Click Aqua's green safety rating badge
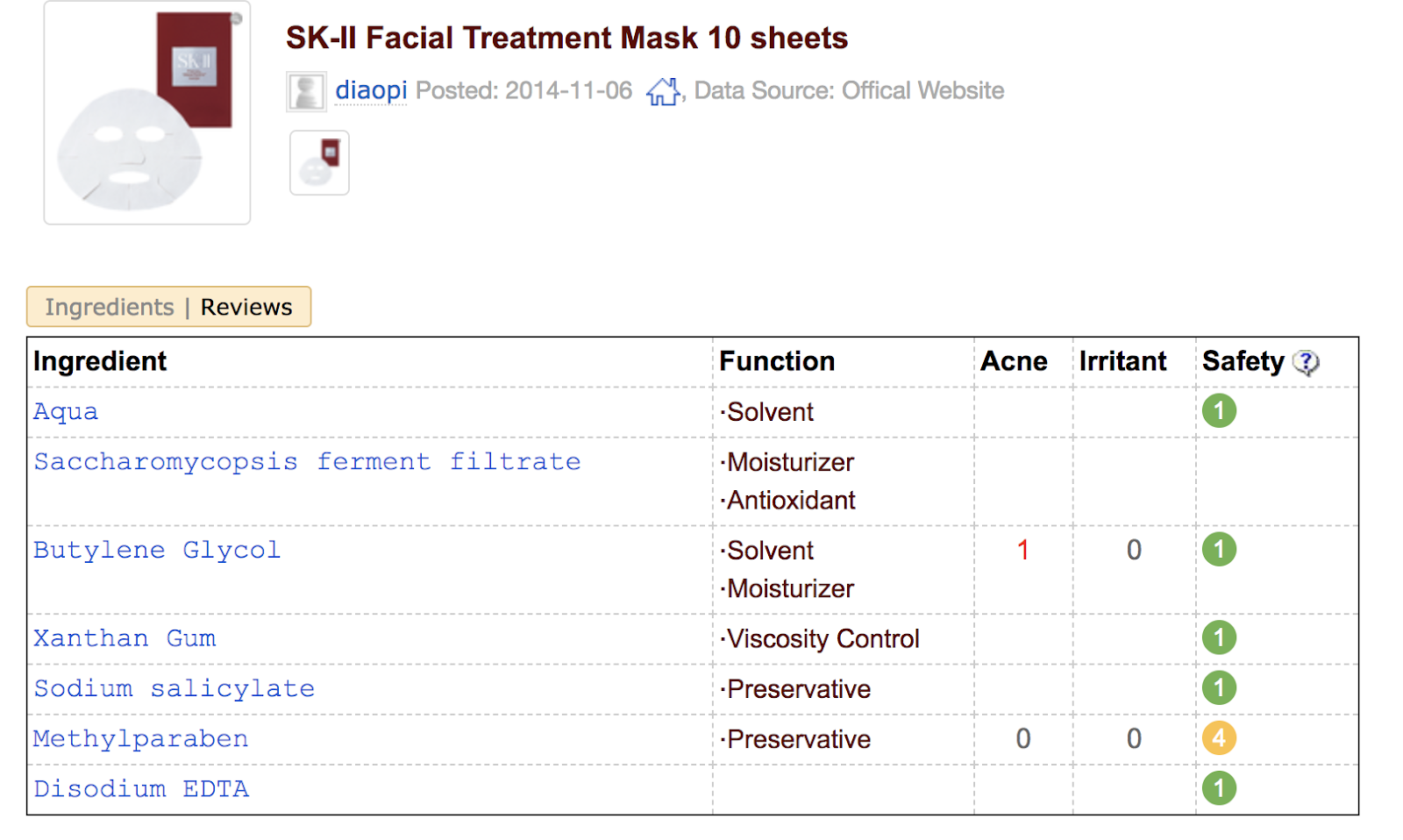This screenshot has width=1403, height=840. [1219, 411]
